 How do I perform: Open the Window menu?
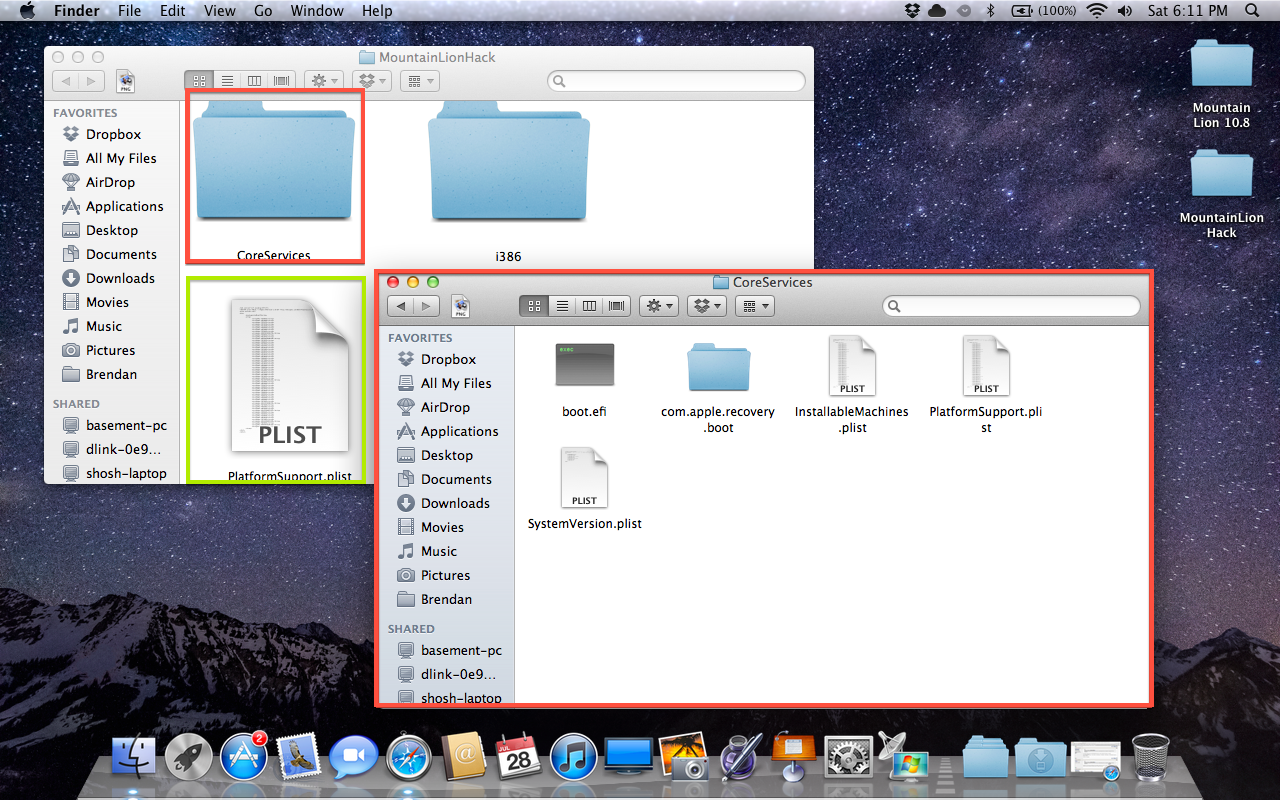(316, 11)
